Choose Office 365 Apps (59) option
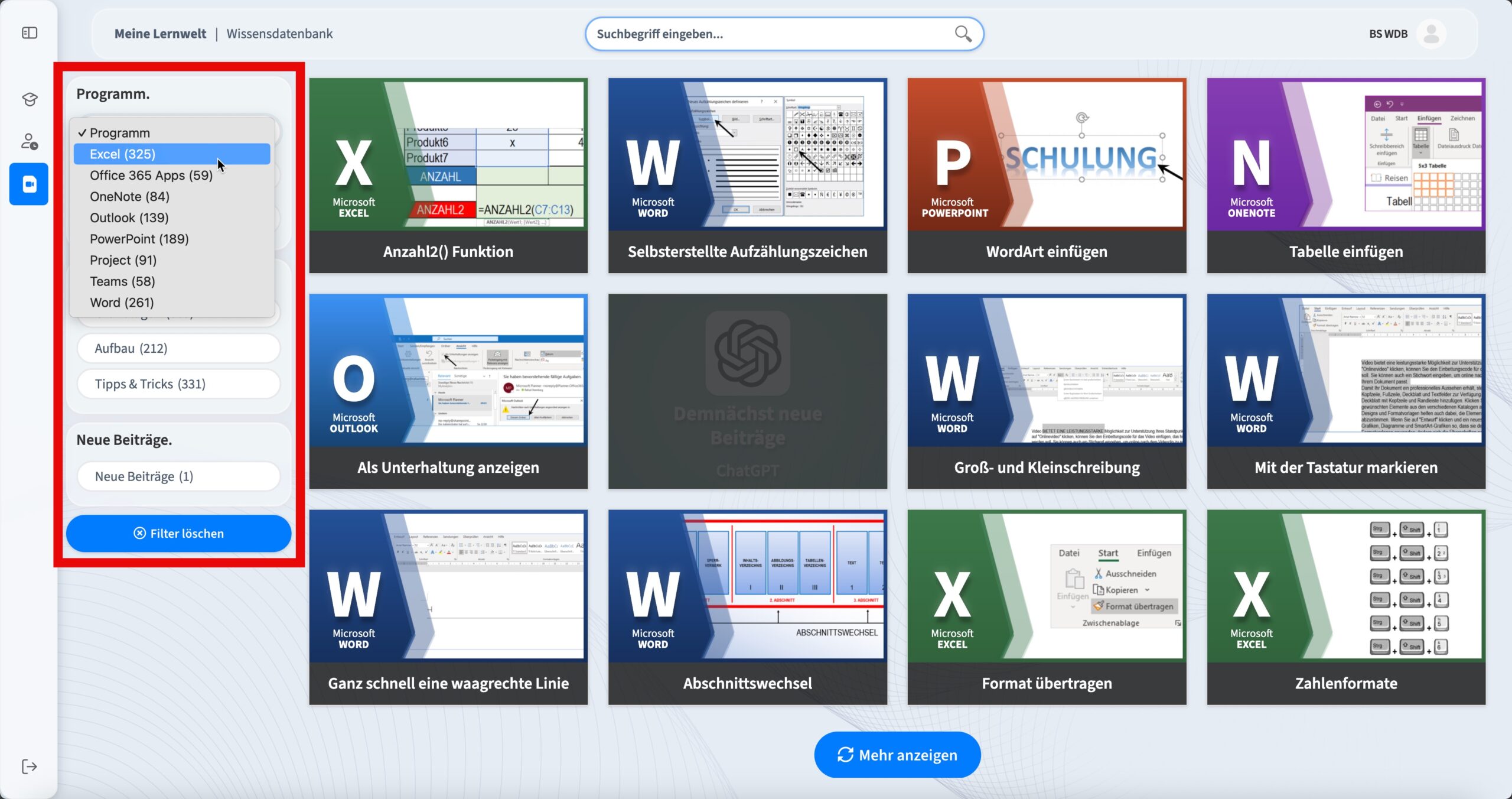This screenshot has height=799, width=1512. 172,176
